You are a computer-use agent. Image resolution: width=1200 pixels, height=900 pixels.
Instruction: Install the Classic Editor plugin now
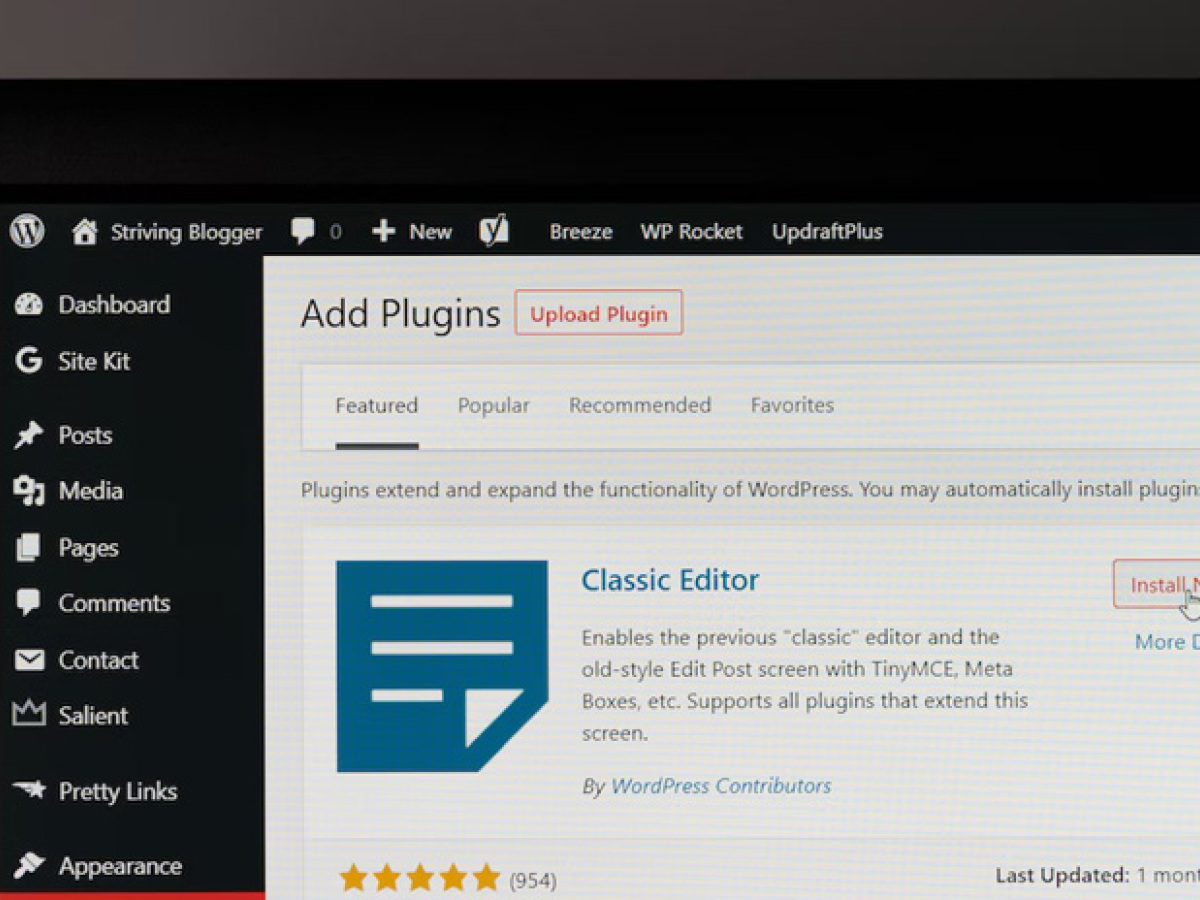[1157, 584]
